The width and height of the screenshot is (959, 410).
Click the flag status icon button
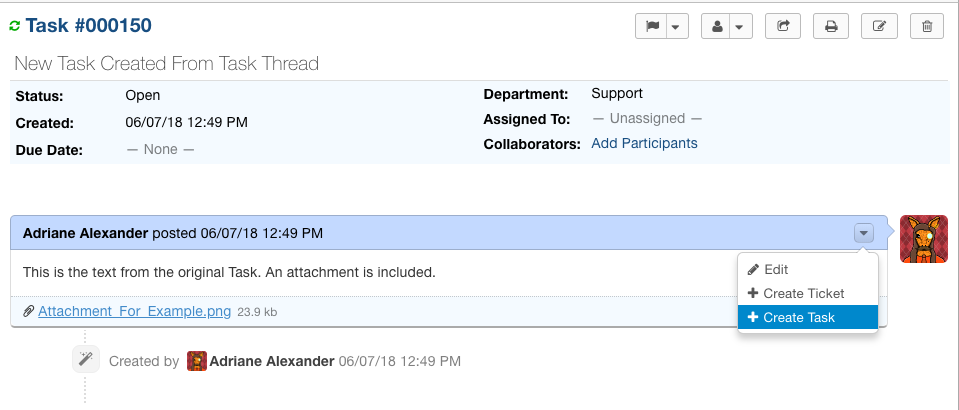pos(652,27)
